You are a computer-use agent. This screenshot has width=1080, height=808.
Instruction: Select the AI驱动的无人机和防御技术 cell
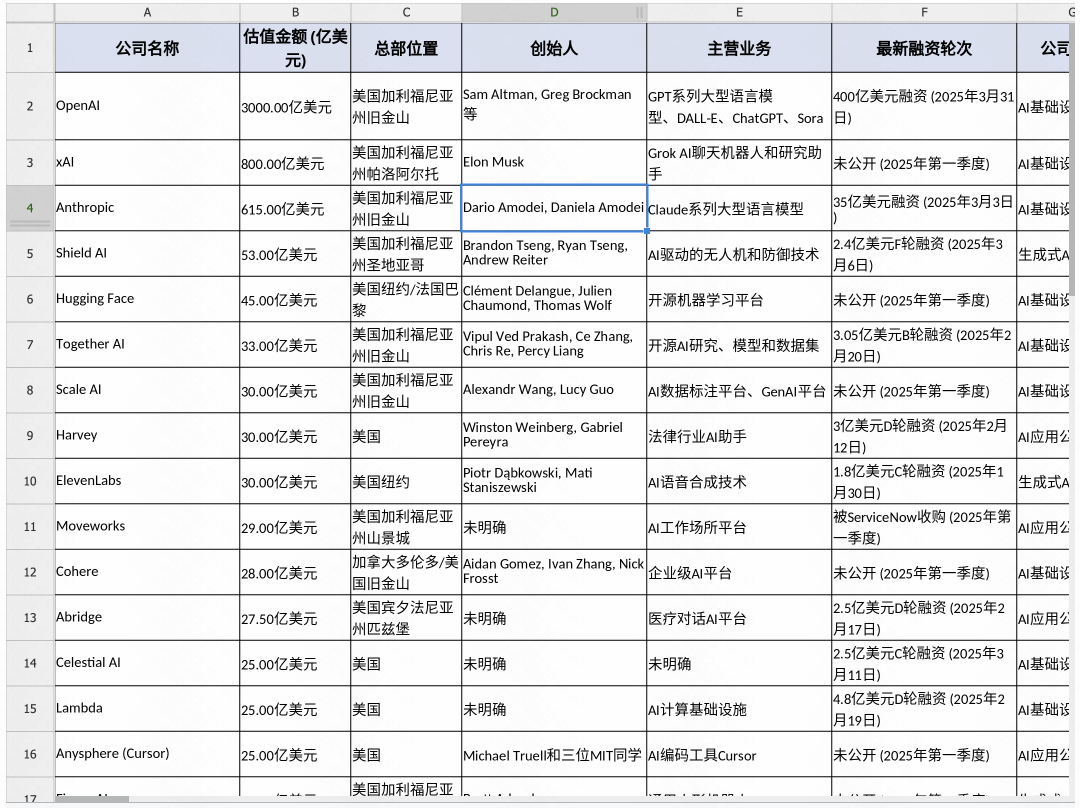pos(739,253)
